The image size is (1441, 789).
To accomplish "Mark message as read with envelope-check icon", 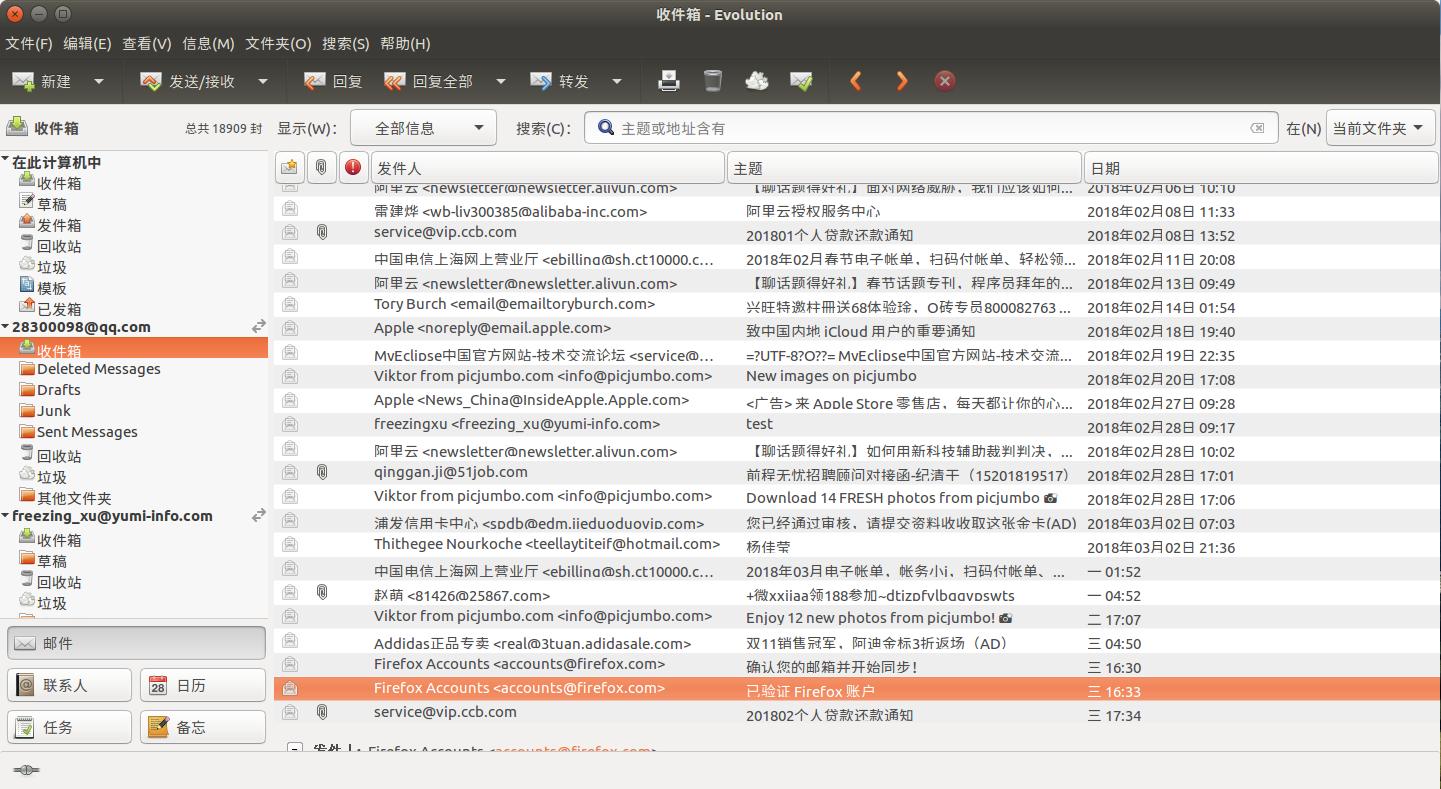I will [801, 80].
